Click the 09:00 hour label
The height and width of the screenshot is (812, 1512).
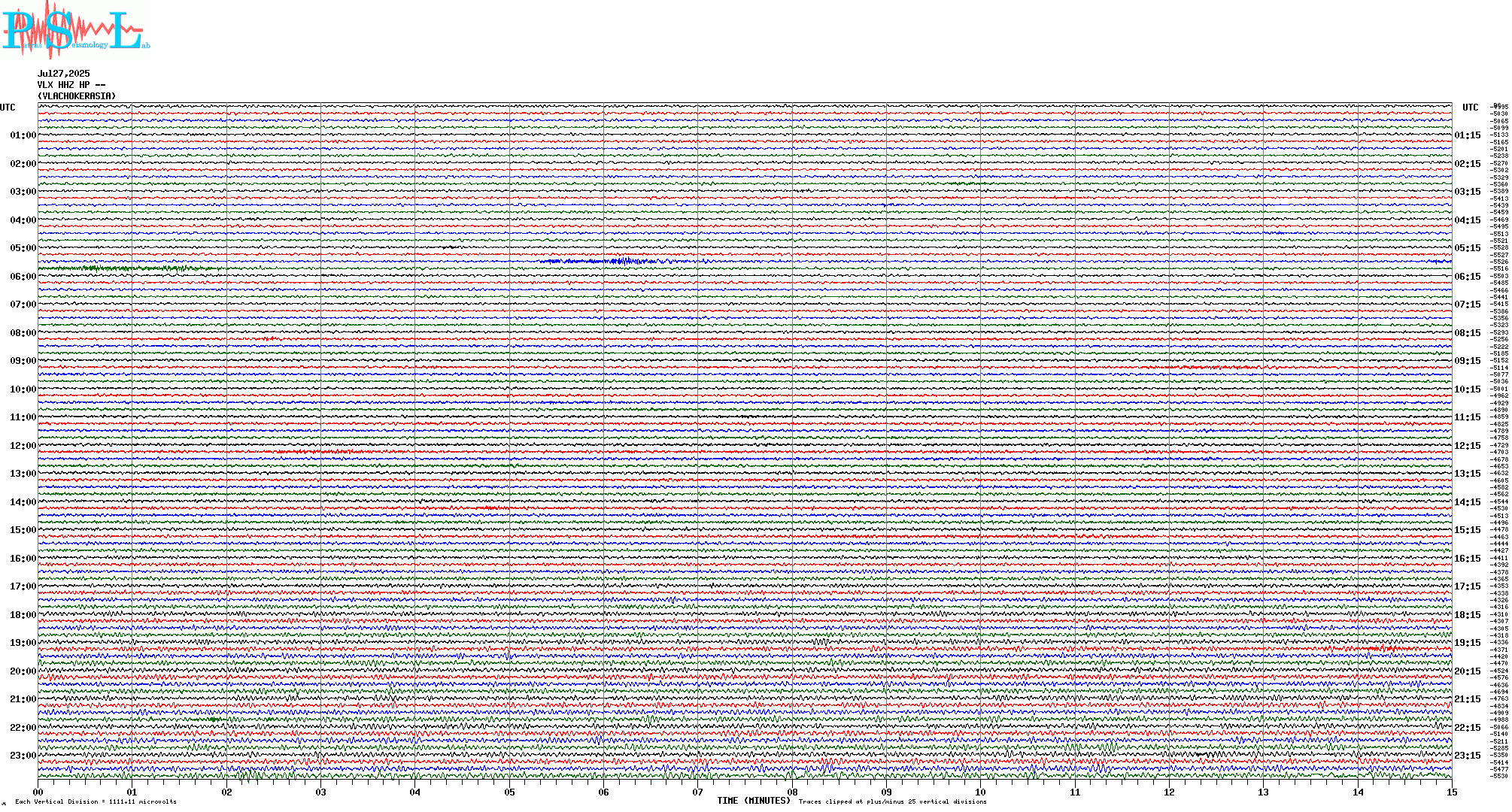(x=23, y=361)
